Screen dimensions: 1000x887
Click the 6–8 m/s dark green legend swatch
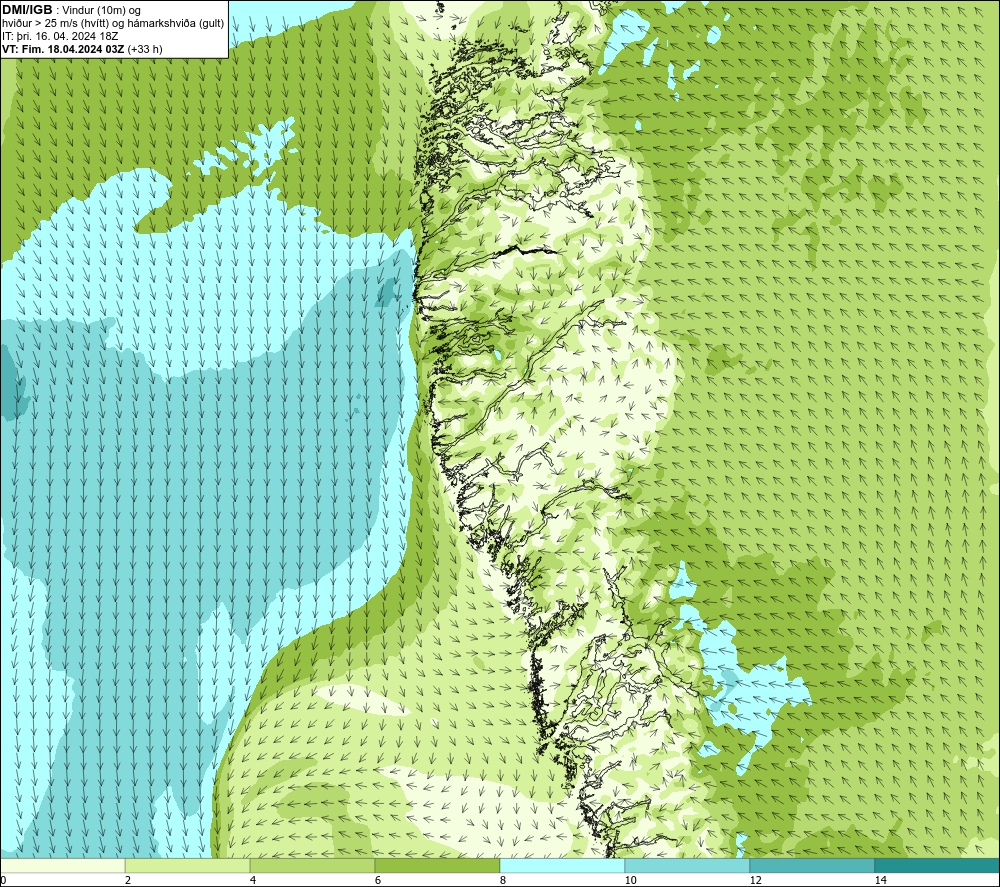(438, 865)
